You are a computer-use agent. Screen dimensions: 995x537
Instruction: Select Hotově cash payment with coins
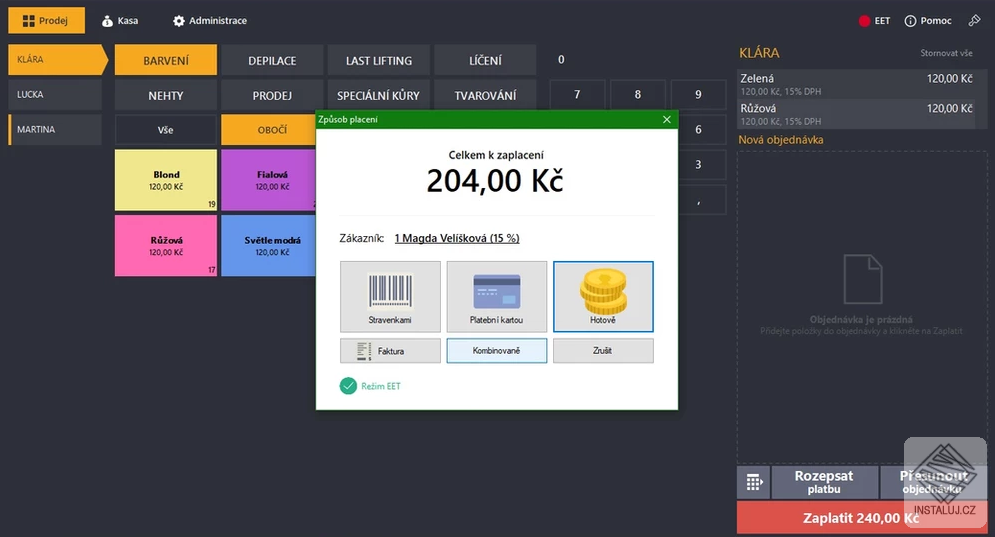pos(603,296)
